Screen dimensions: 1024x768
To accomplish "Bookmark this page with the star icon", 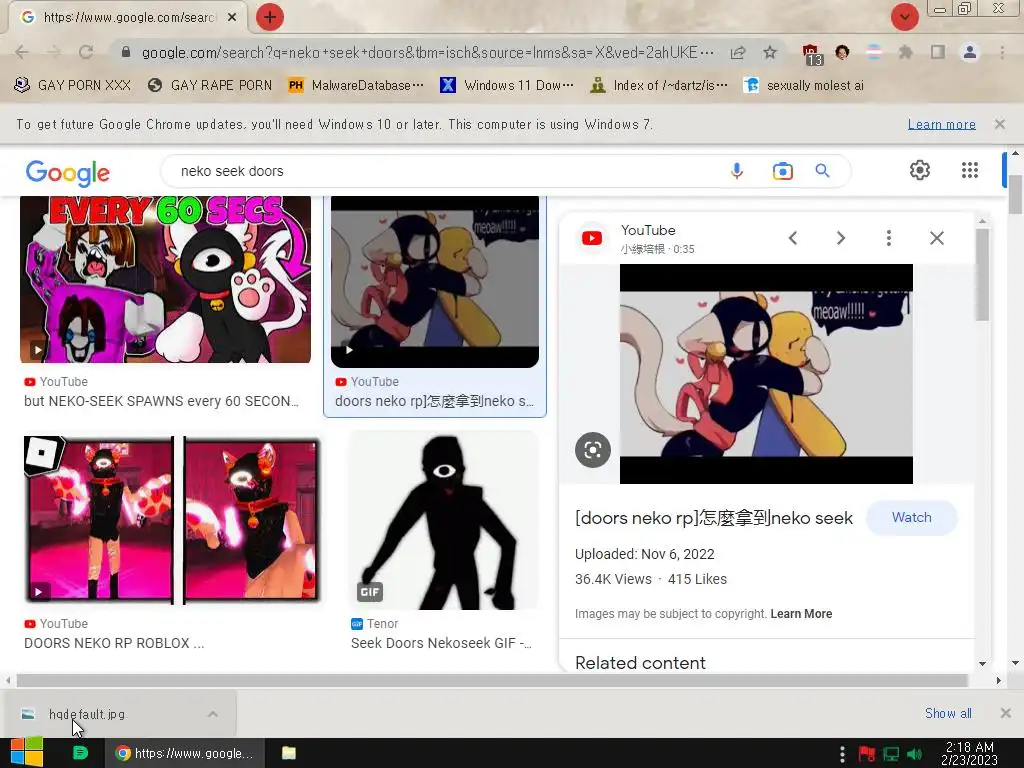I will [770, 52].
